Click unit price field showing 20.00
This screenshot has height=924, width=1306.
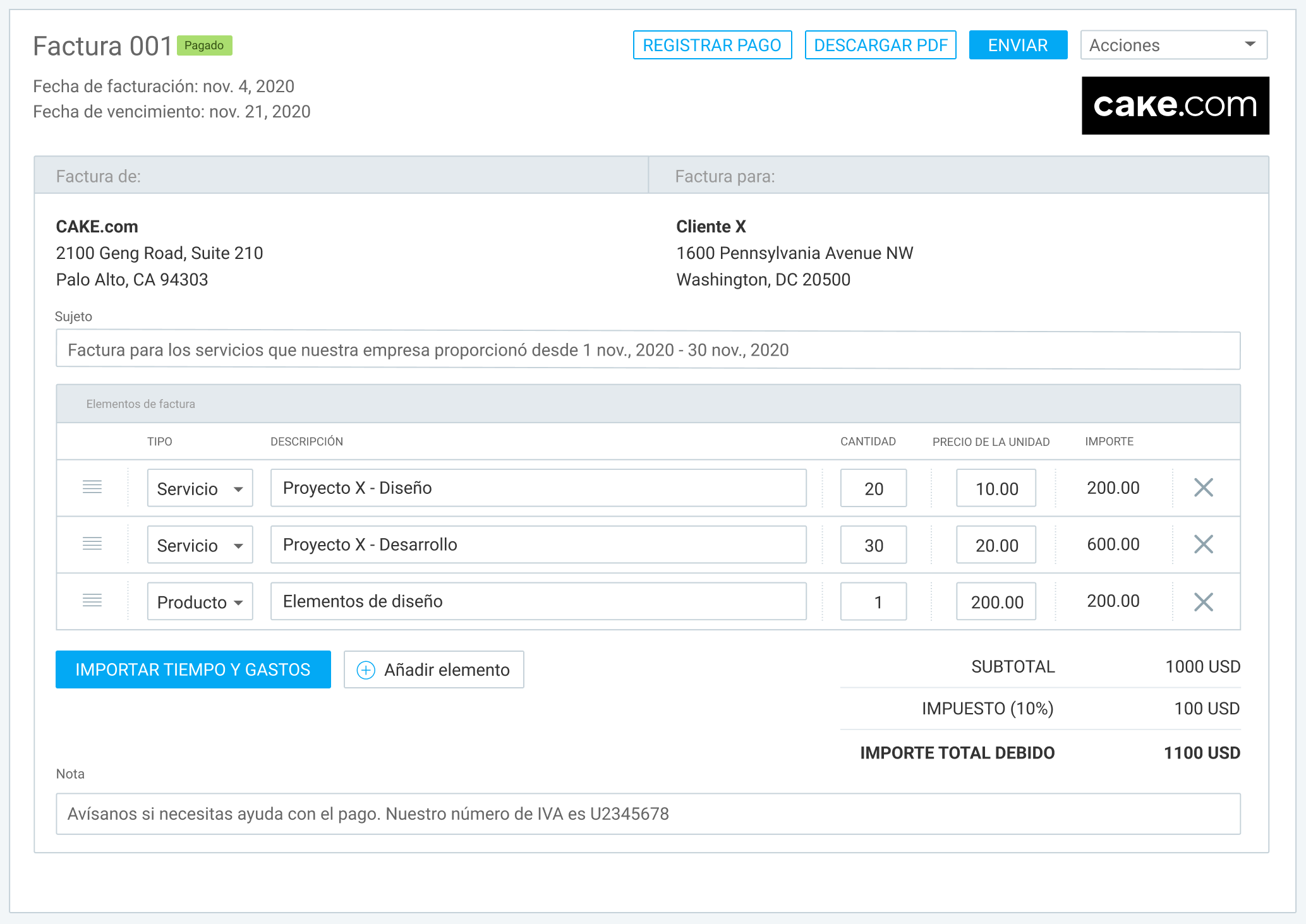point(996,545)
